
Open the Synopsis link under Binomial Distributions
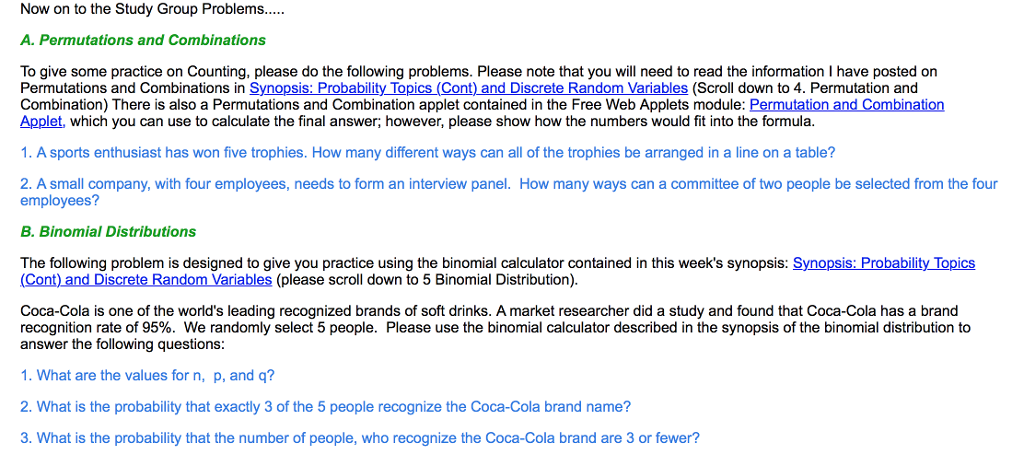coord(883,263)
